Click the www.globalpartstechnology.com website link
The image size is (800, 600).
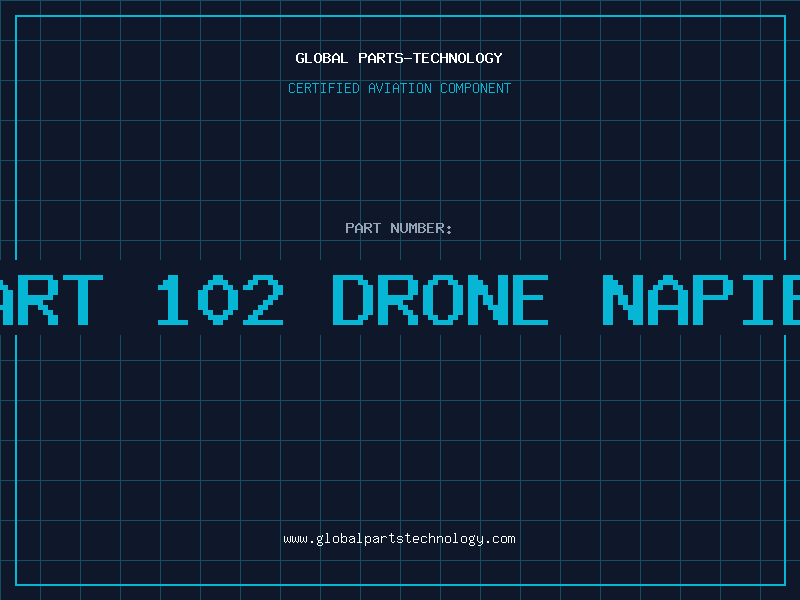[399, 539]
